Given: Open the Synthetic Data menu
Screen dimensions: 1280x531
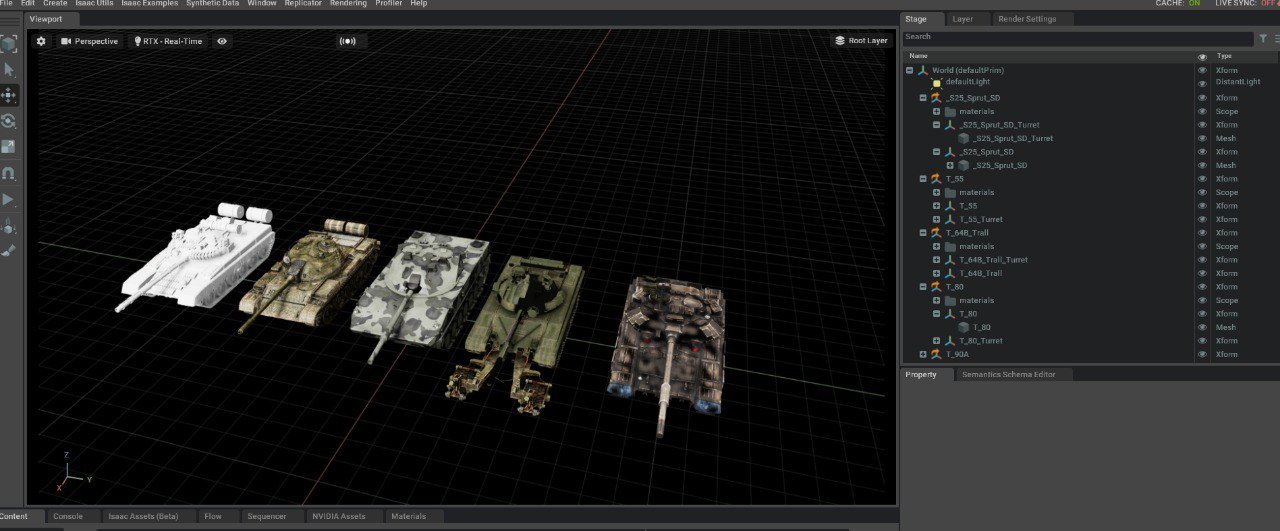Looking at the screenshot, I should pos(212,4).
